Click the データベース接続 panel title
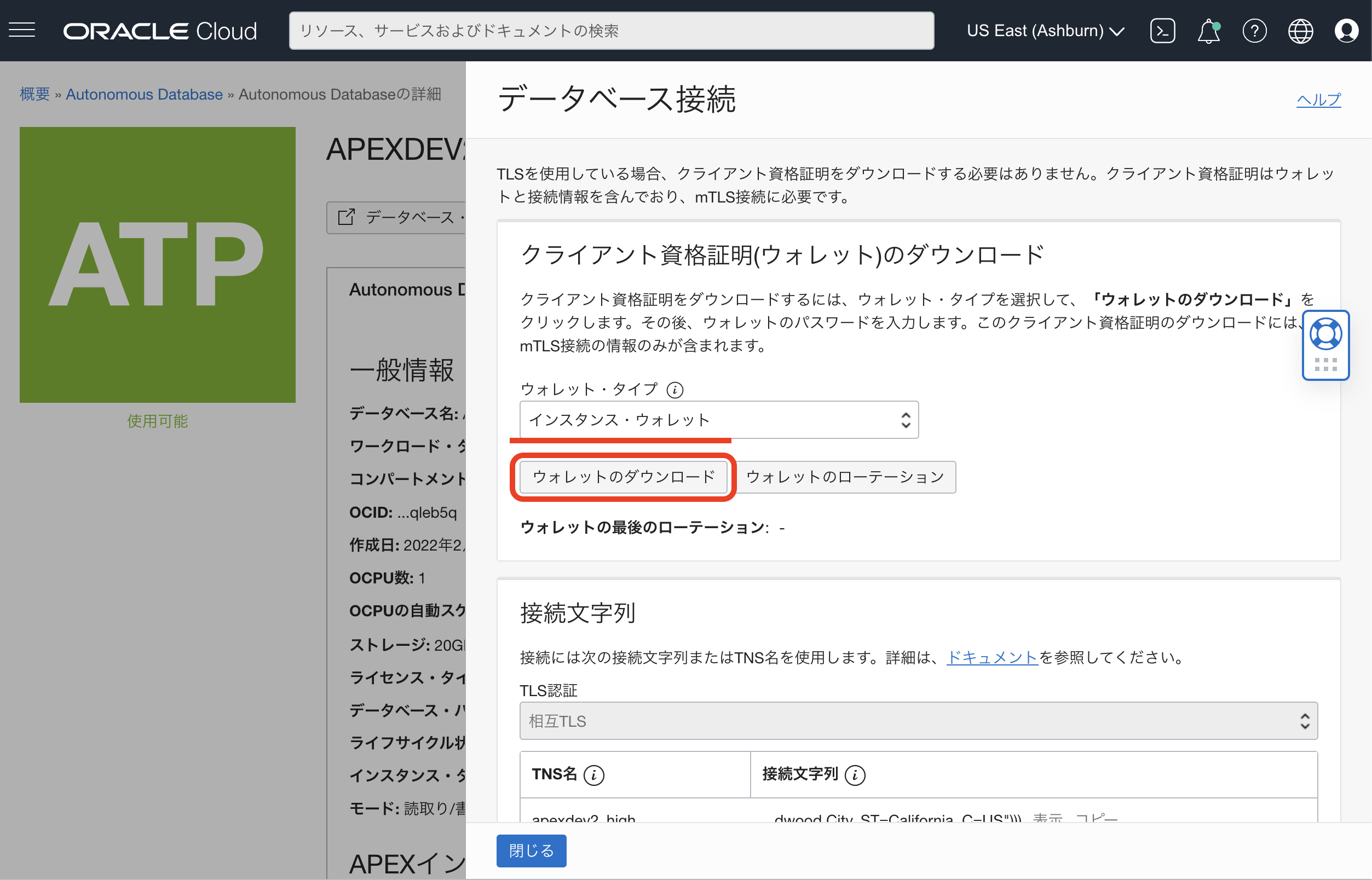 (616, 99)
